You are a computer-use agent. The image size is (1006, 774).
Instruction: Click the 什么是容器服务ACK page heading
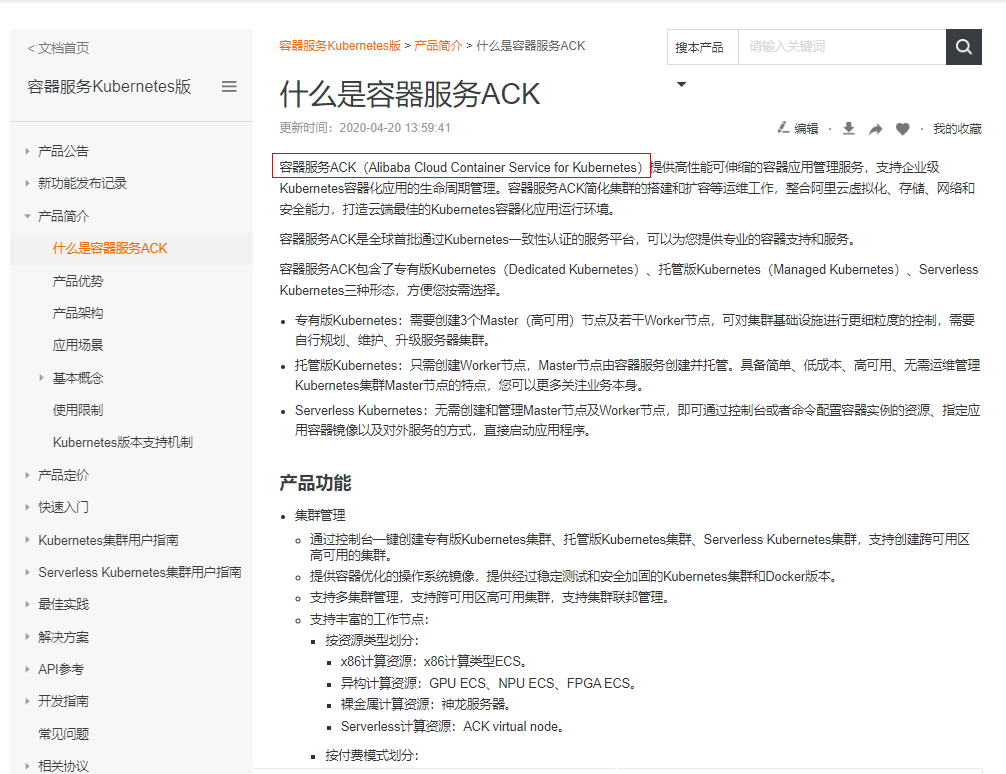click(x=410, y=94)
